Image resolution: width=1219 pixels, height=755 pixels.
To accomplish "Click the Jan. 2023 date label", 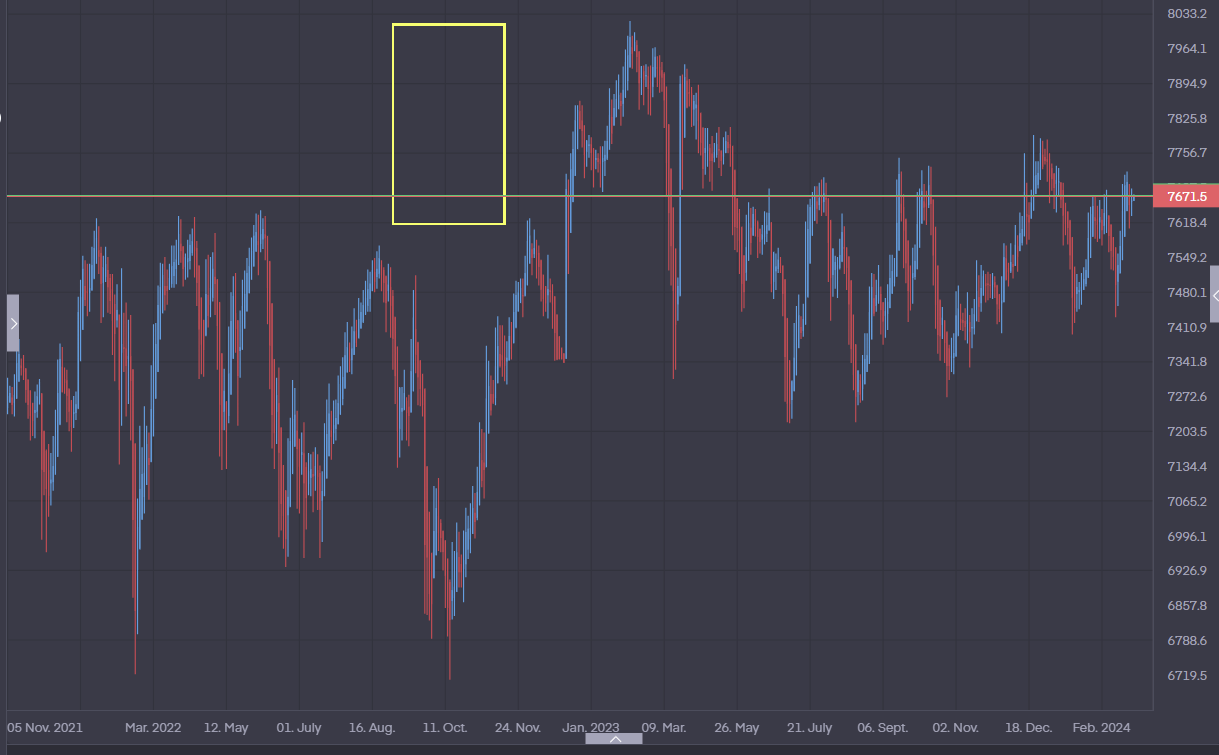I will 590,728.
